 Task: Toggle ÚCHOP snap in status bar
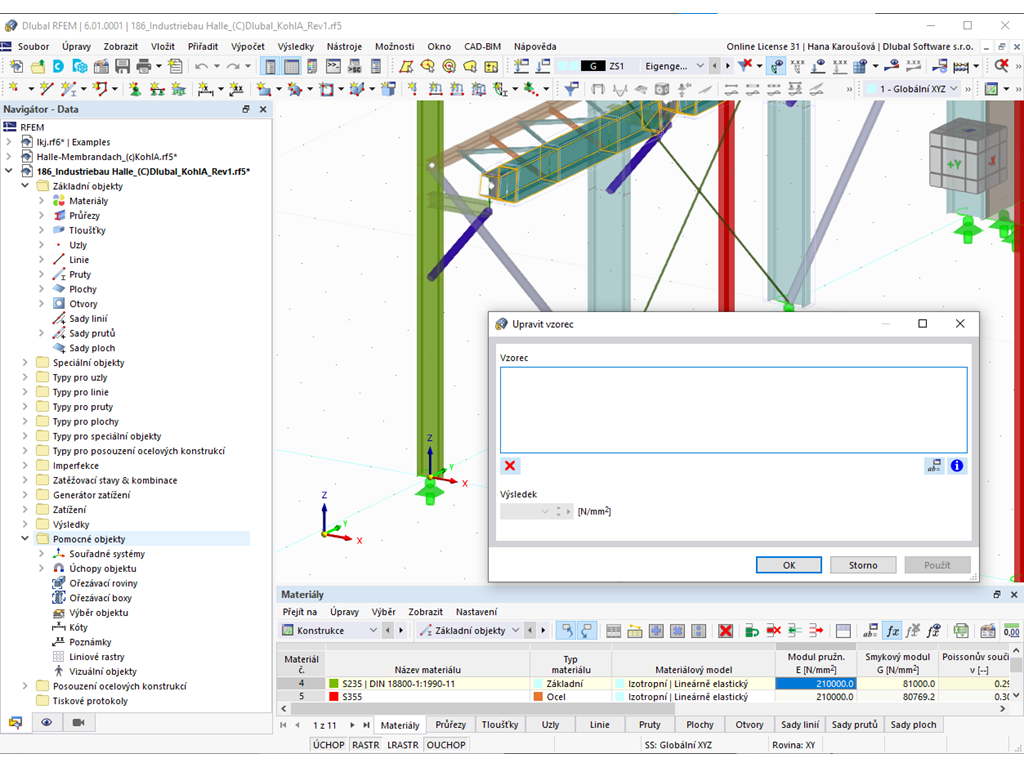pos(328,744)
